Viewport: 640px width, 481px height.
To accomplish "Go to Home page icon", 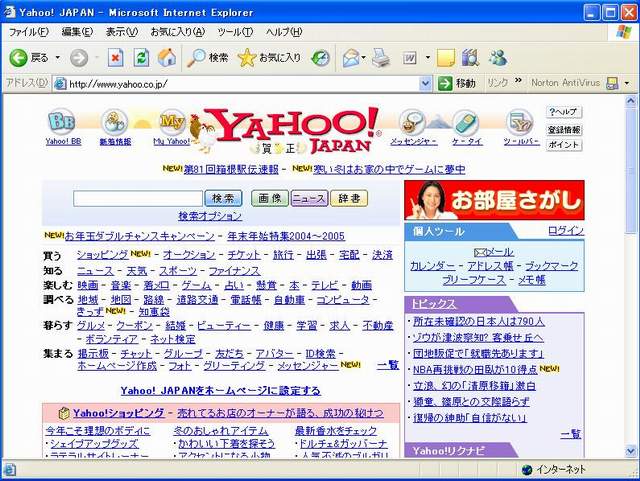I will pos(167,58).
